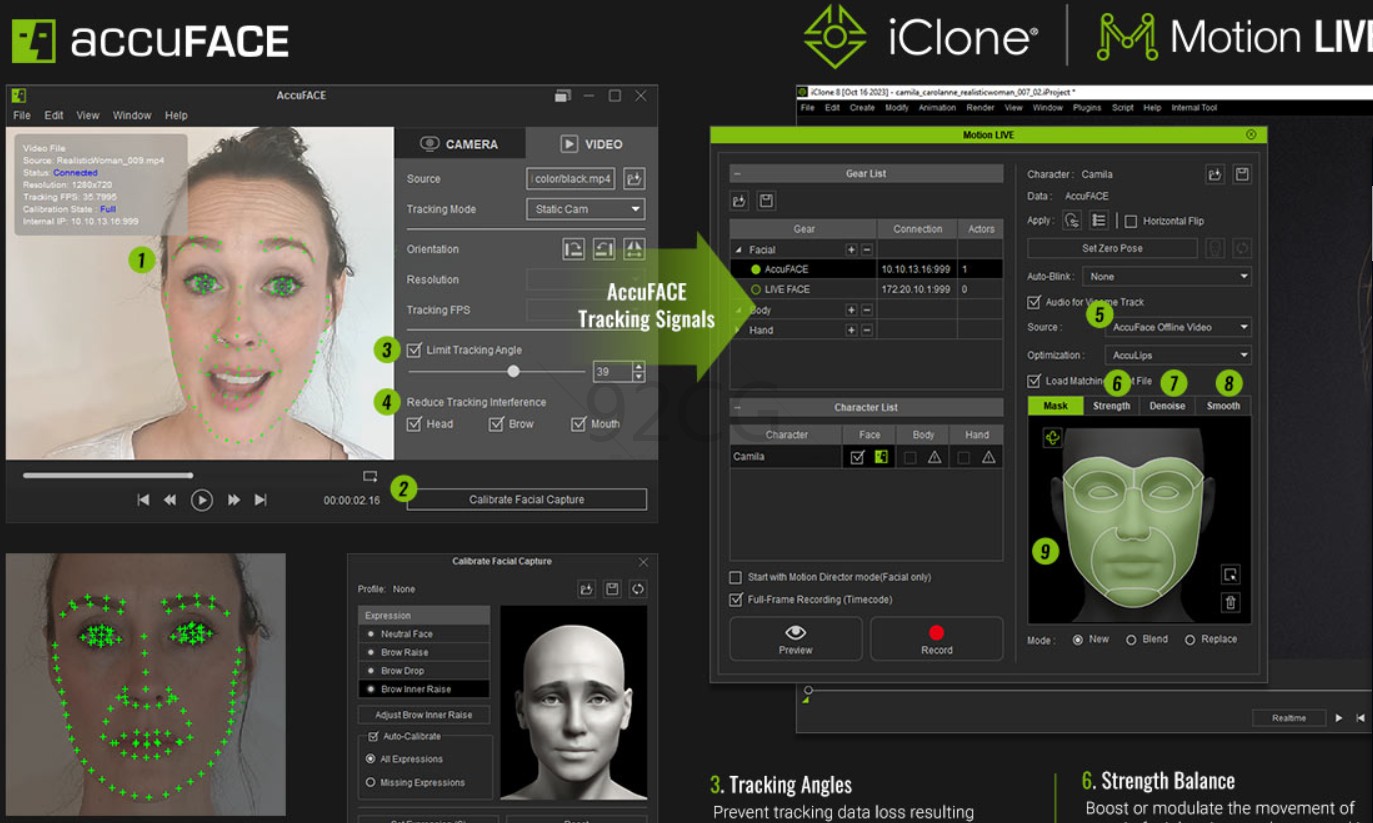Enable Start with Motion Director mode
Screen dimensions: 1373x823
coord(736,578)
